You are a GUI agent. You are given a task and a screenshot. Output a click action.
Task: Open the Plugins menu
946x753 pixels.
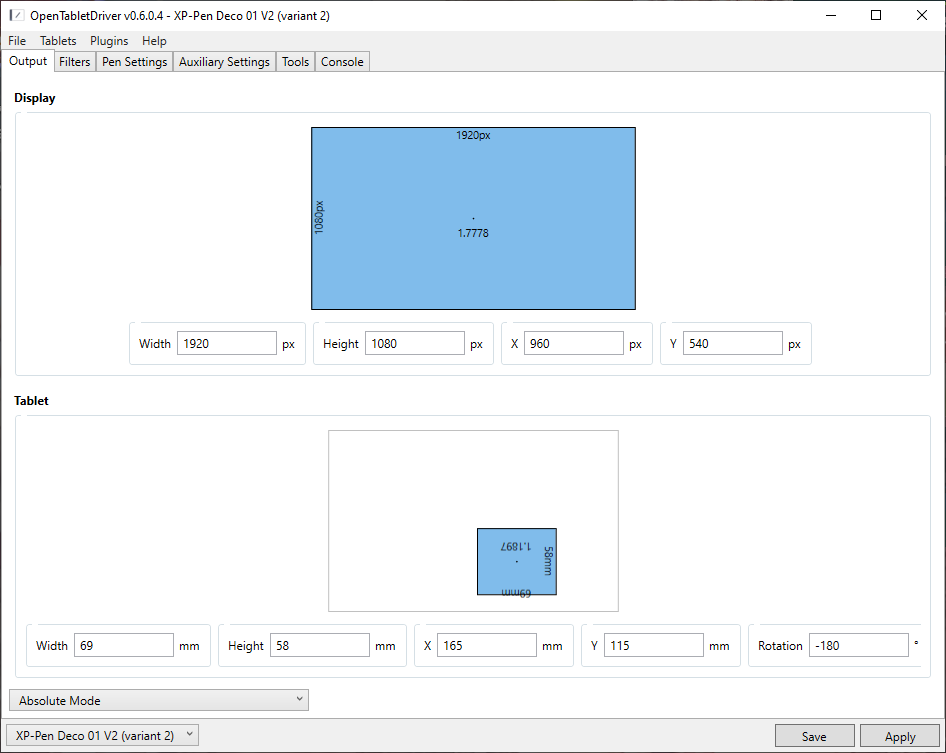(109, 41)
